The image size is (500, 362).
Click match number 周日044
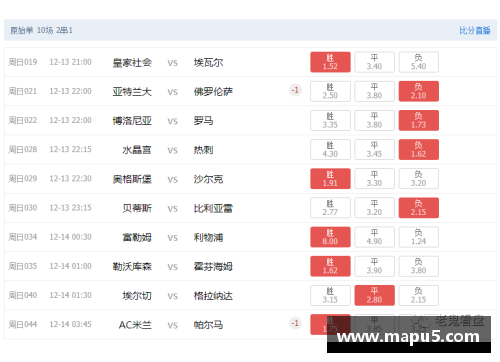point(23,324)
